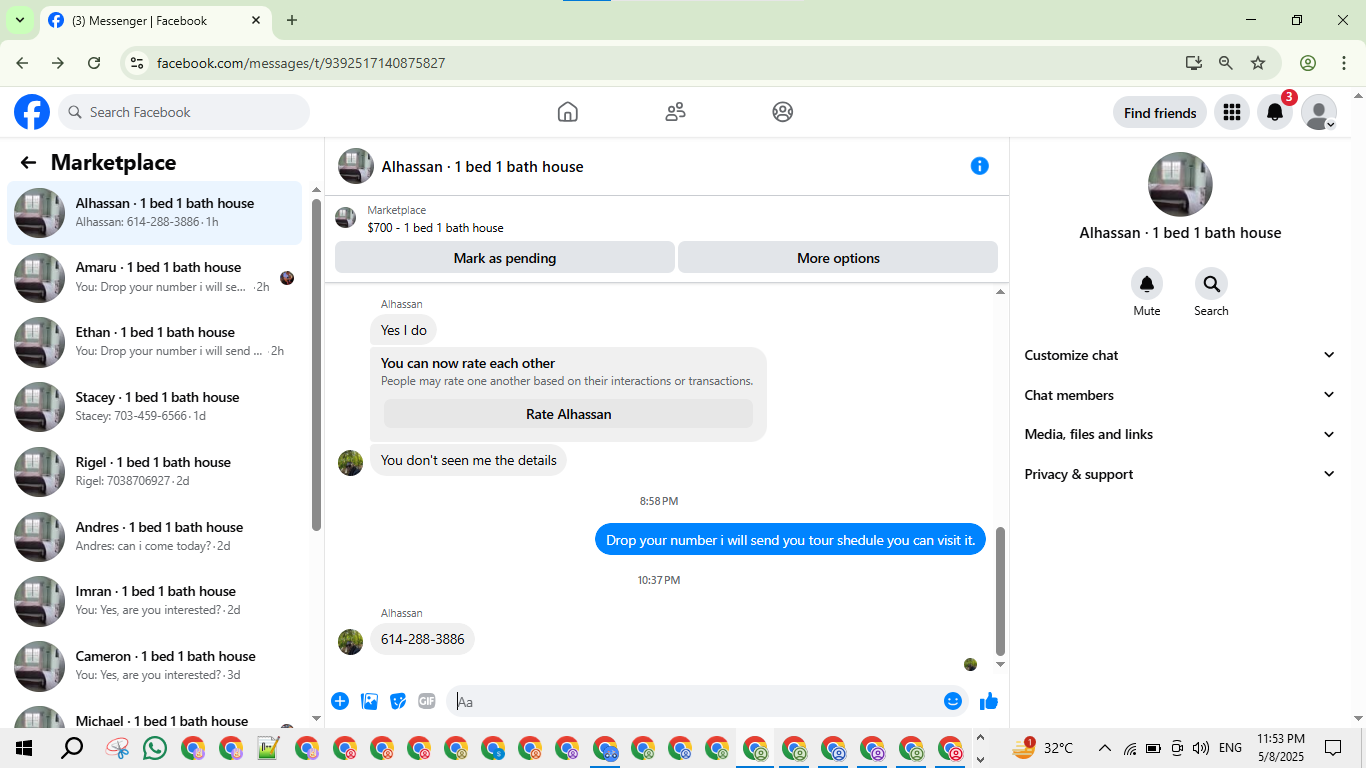Open more actions plus icon
1366x768 pixels.
click(340, 701)
